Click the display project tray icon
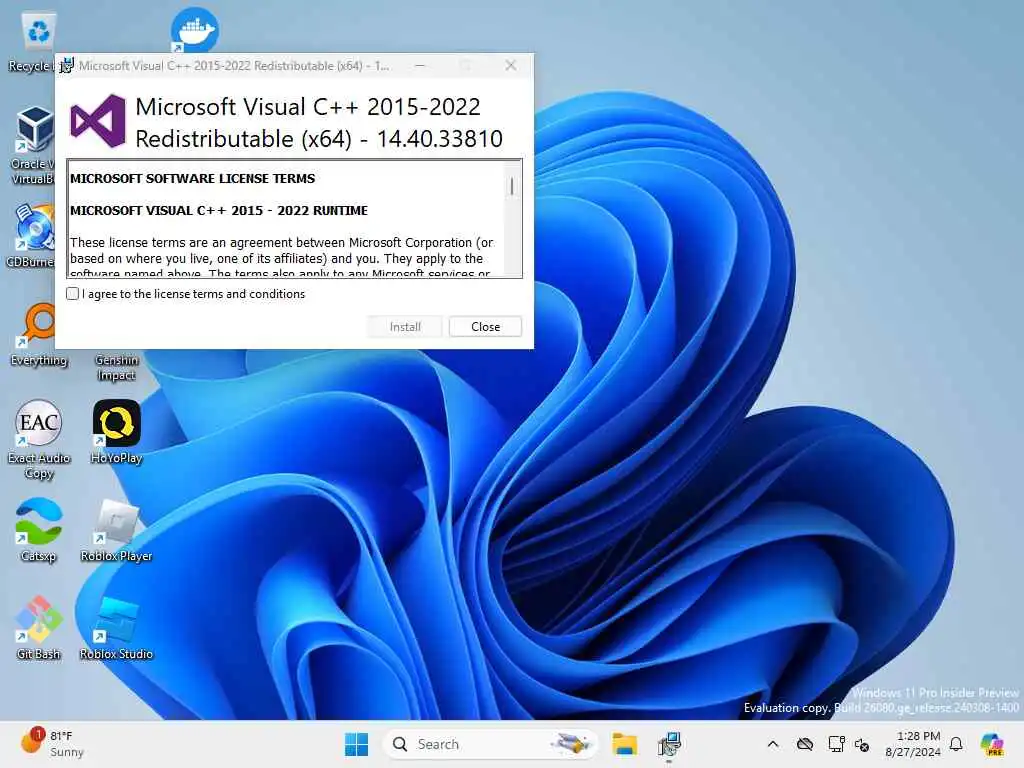Screen dimensions: 1024x768 point(836,744)
